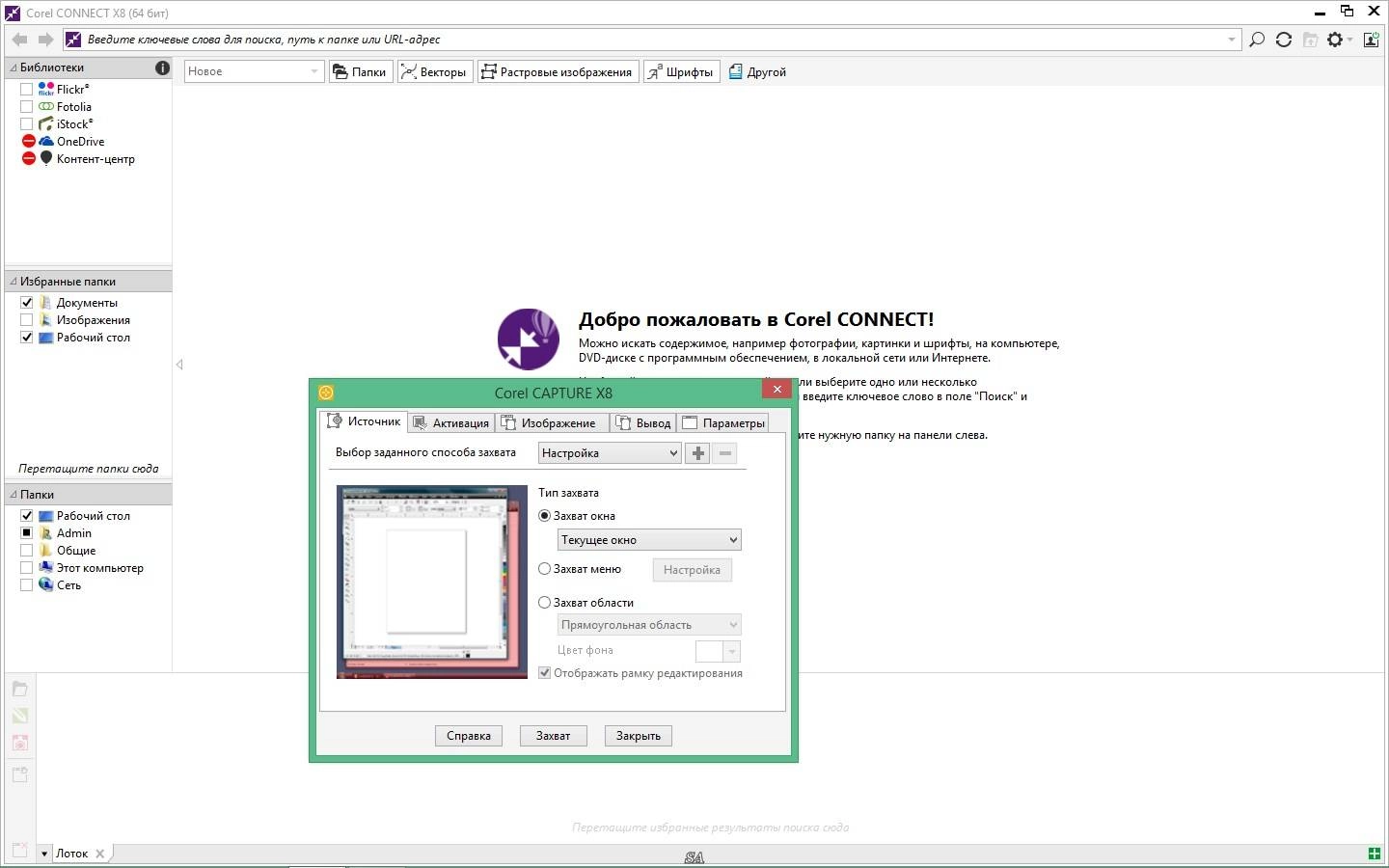The width and height of the screenshot is (1389, 868).
Task: Click the edit pencil icon in the tray toolbar
Action: (19, 716)
